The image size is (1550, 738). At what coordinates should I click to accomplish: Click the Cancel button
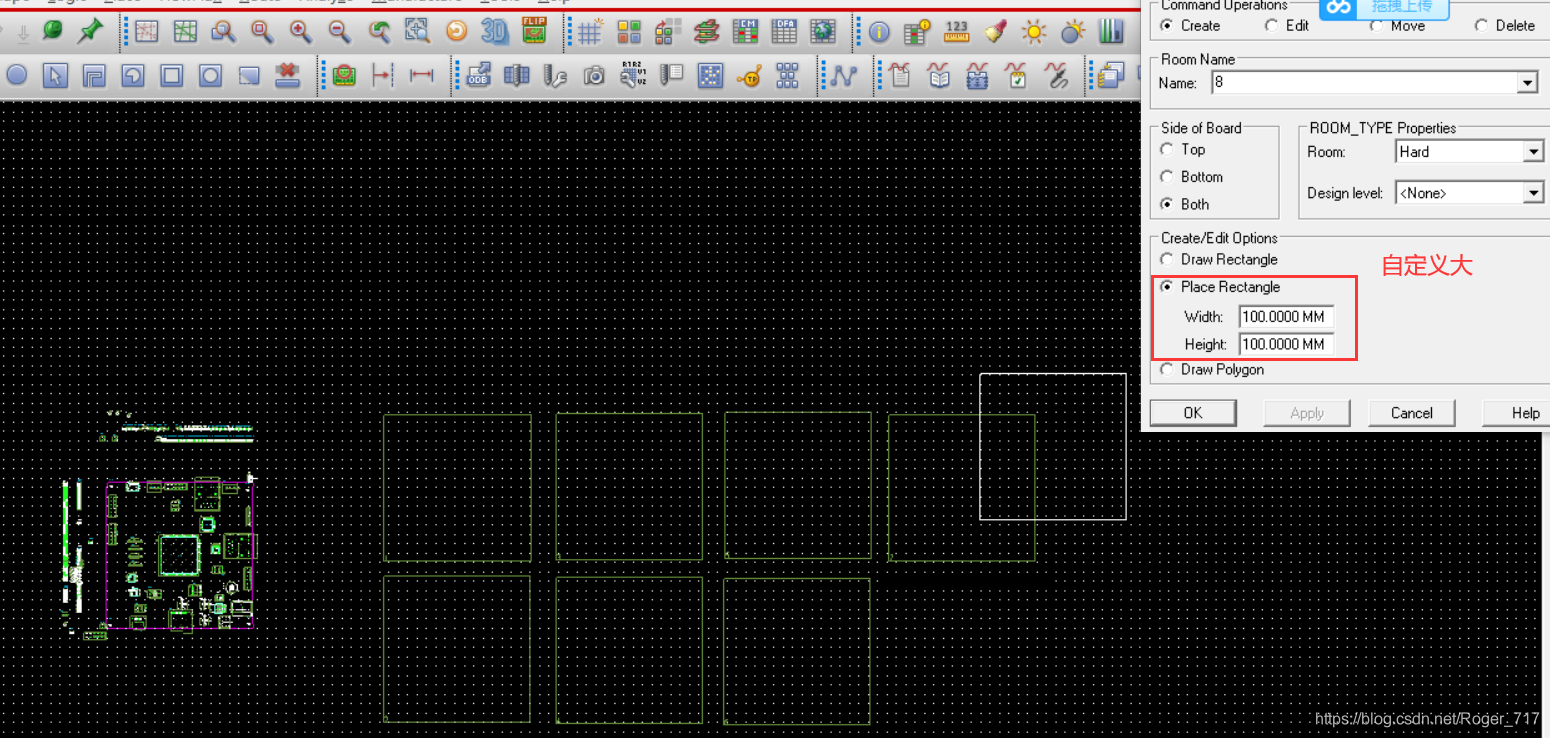click(1411, 413)
